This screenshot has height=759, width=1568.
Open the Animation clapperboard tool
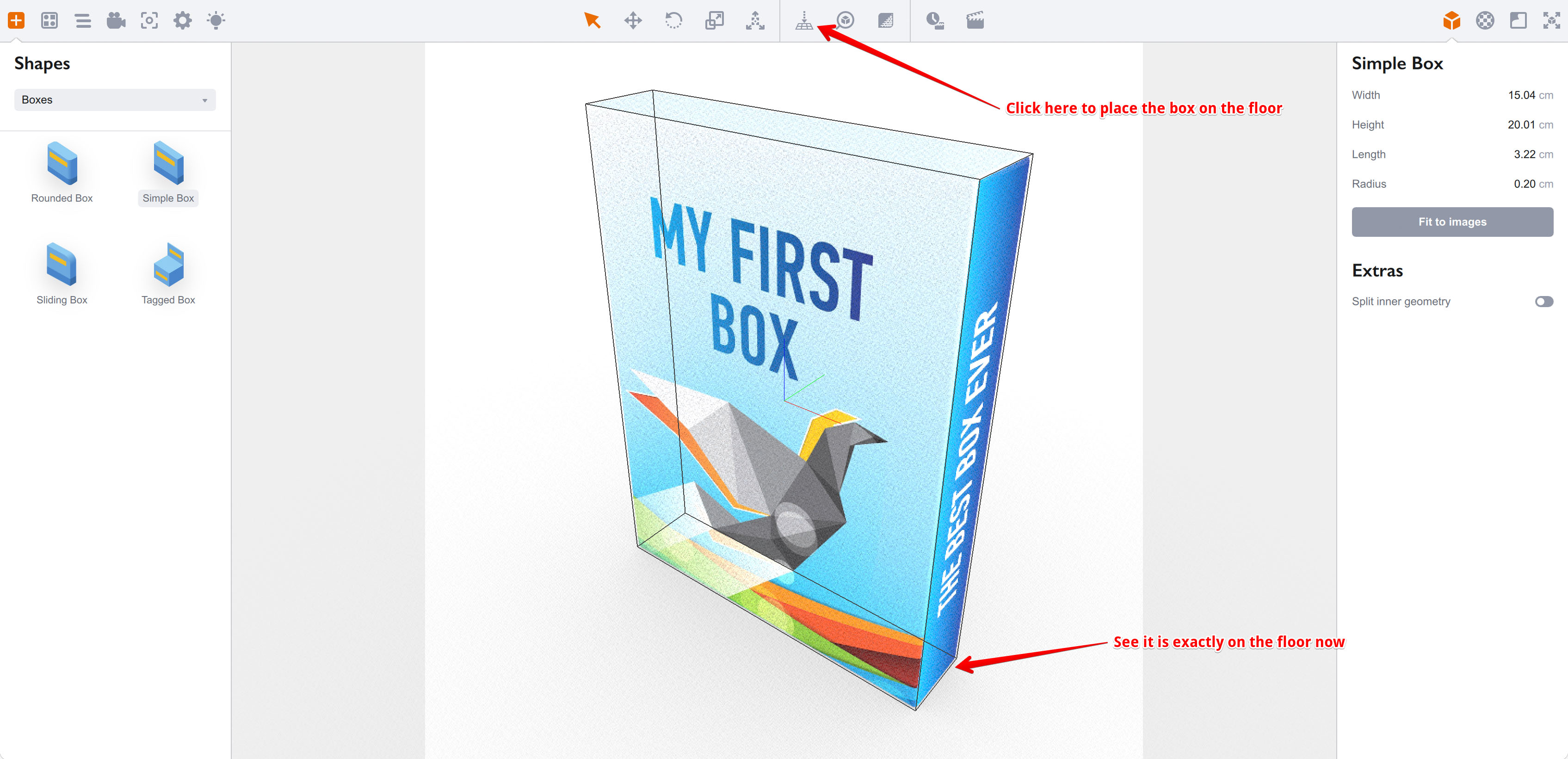[975, 20]
